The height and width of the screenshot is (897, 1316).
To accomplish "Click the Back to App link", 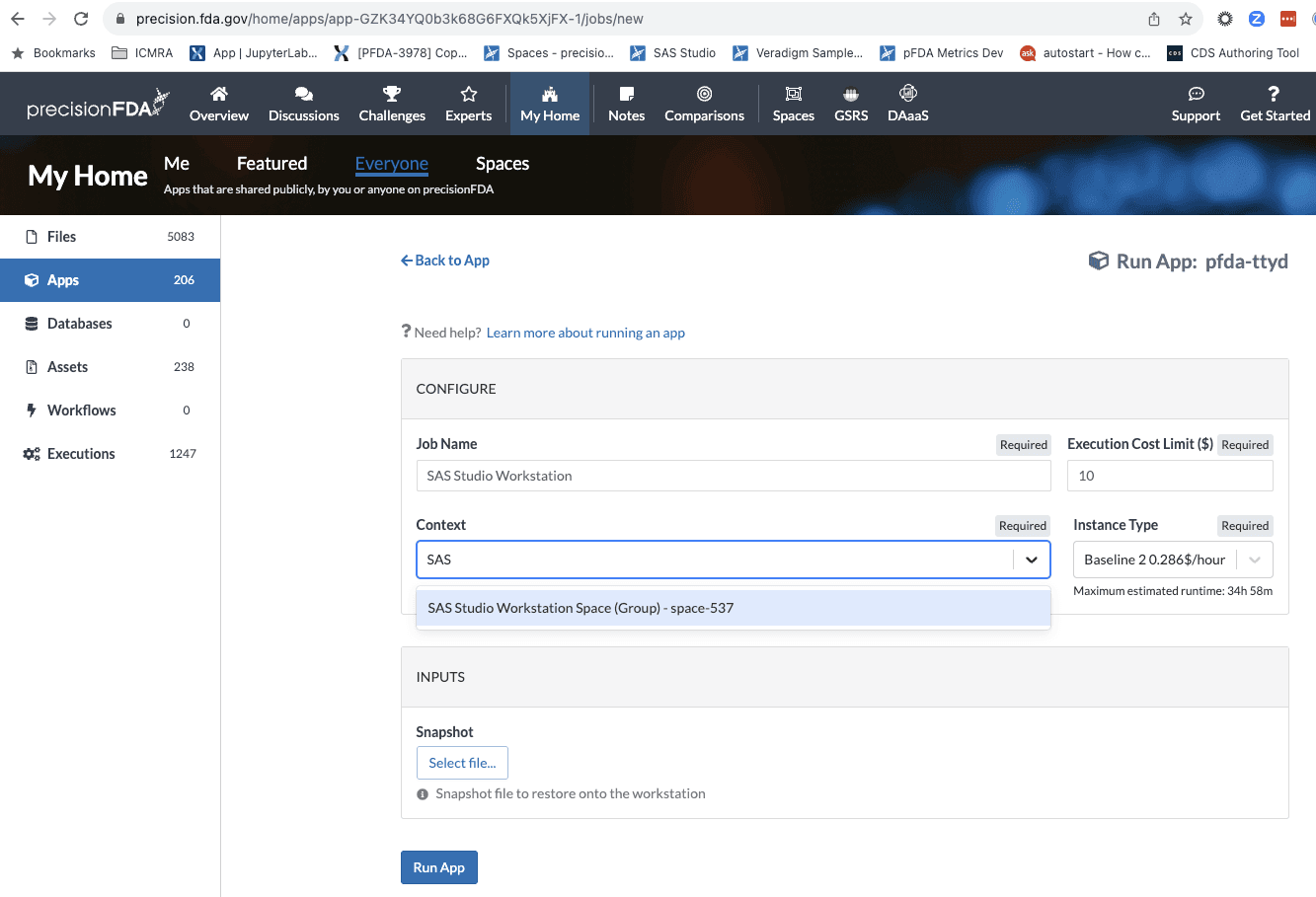I will tap(445, 261).
